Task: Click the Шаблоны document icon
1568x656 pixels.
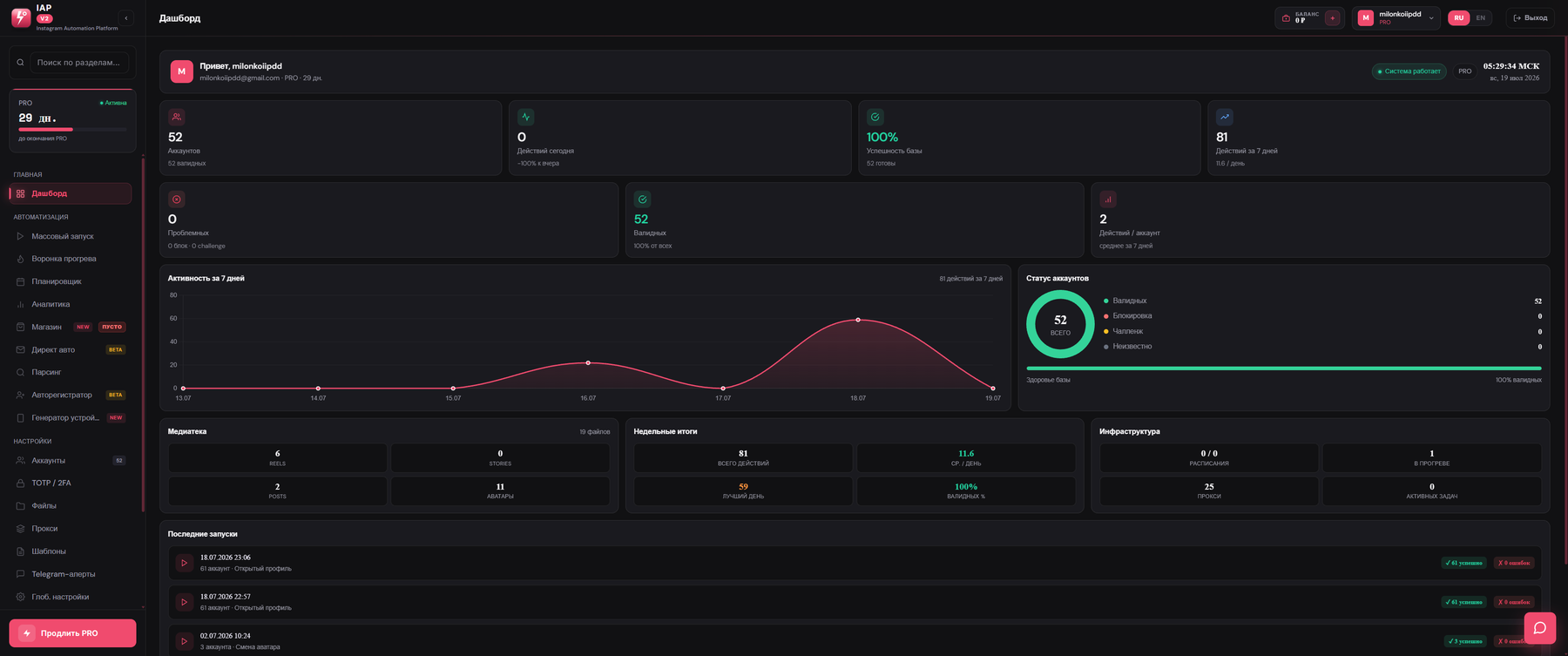Action: [x=20, y=551]
